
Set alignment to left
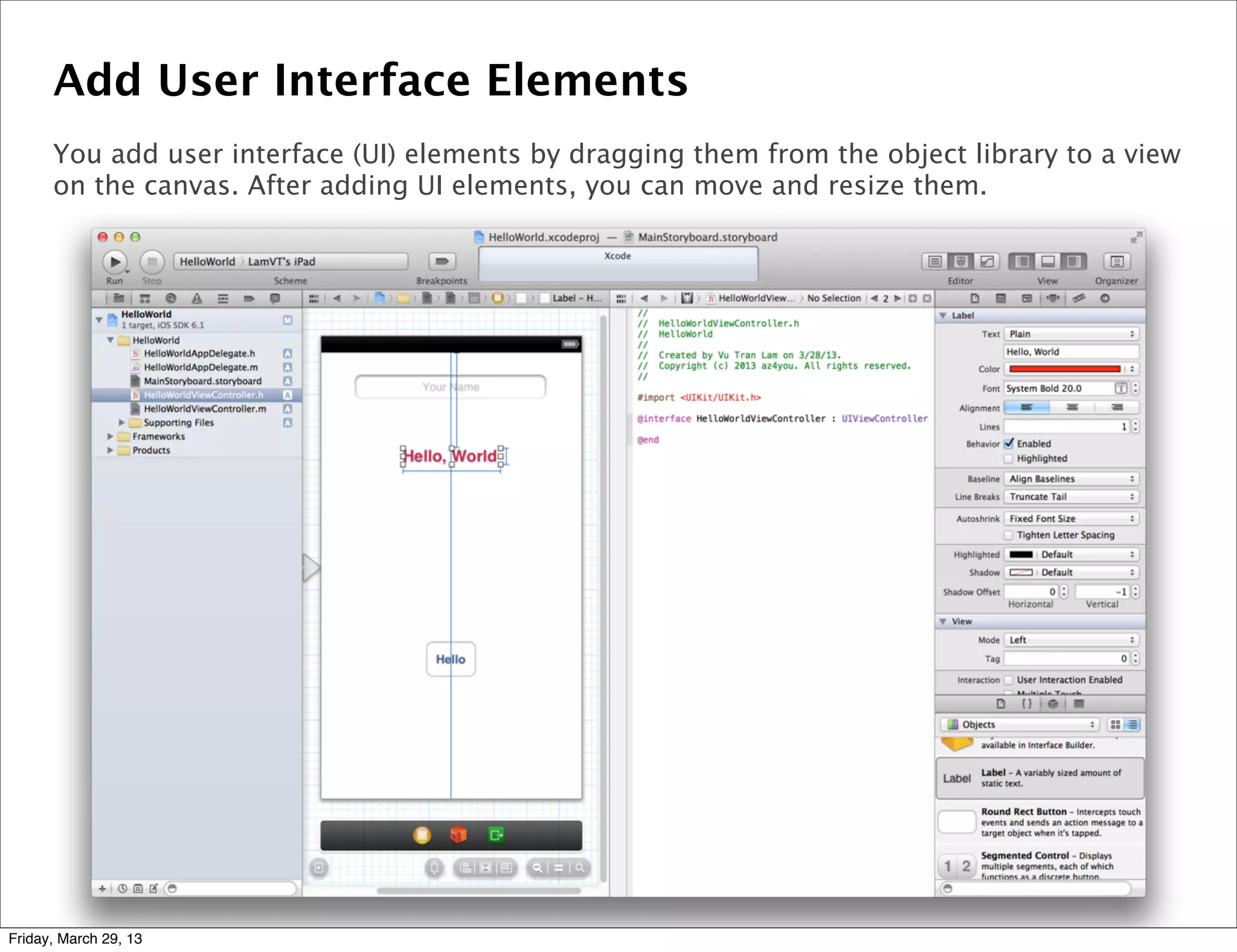point(1027,408)
